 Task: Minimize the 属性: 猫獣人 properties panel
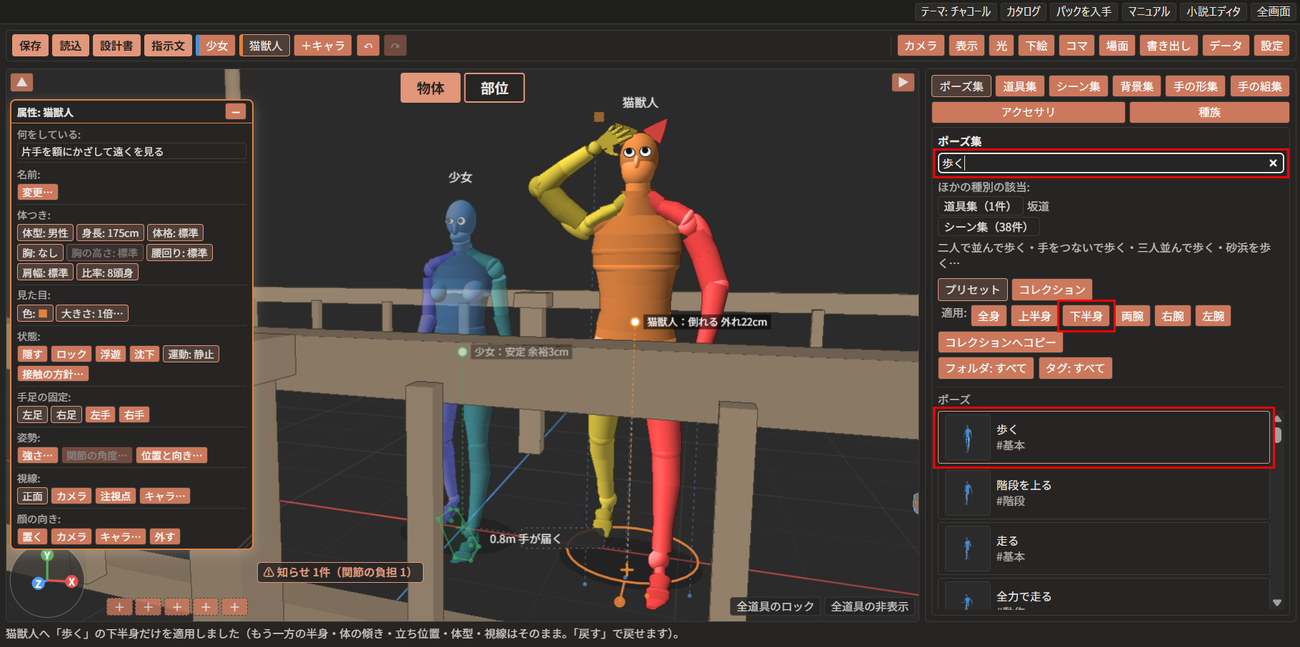236,112
